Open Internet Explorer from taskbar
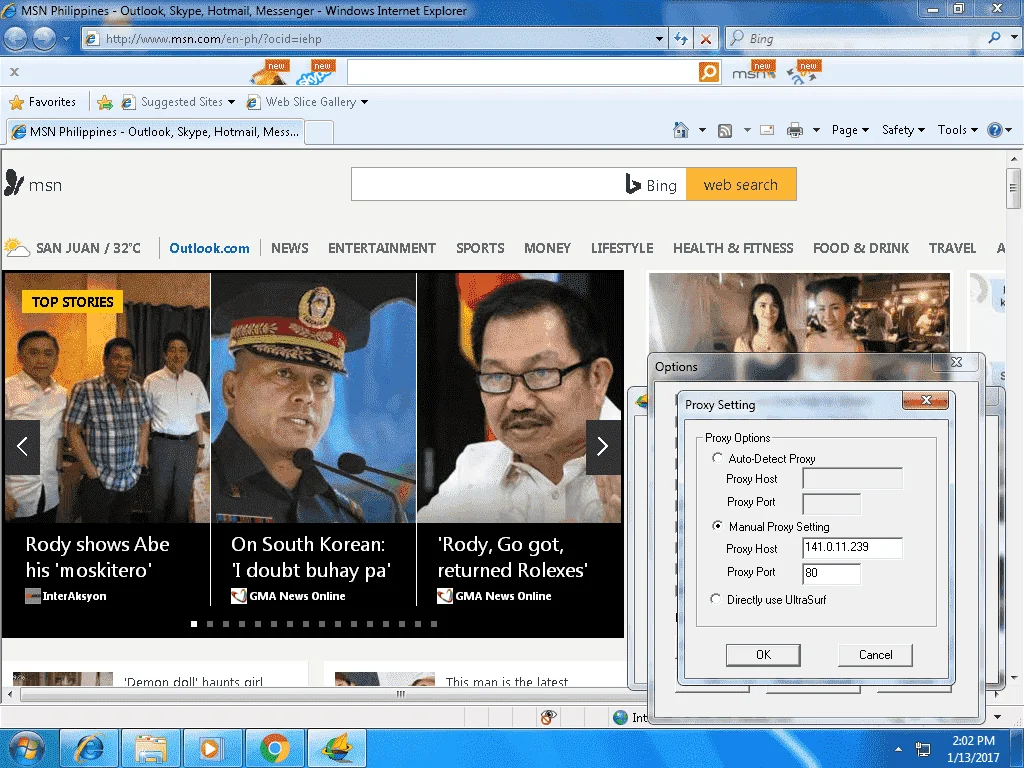This screenshot has height=768, width=1024. [89, 748]
